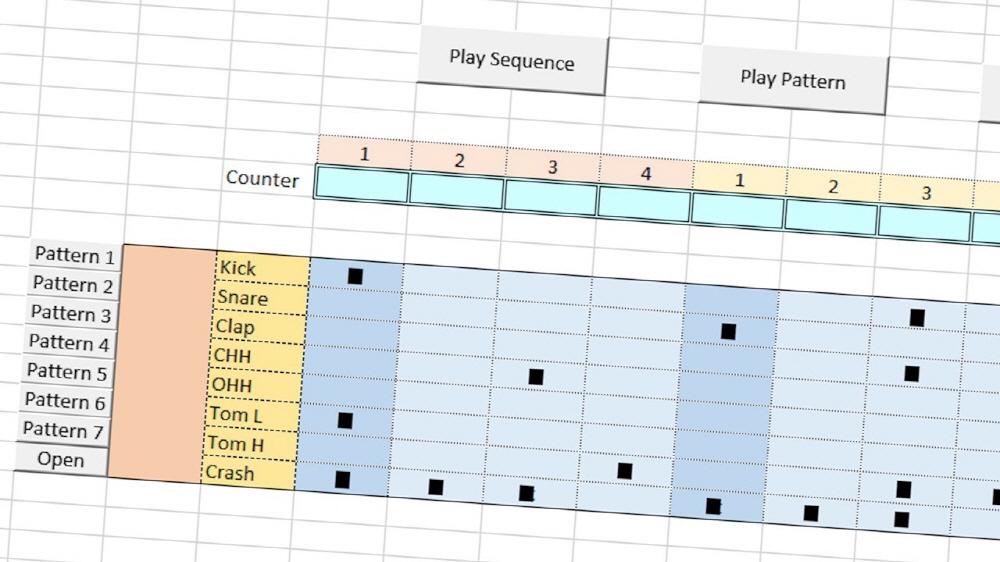Select Pattern 4

(68, 343)
